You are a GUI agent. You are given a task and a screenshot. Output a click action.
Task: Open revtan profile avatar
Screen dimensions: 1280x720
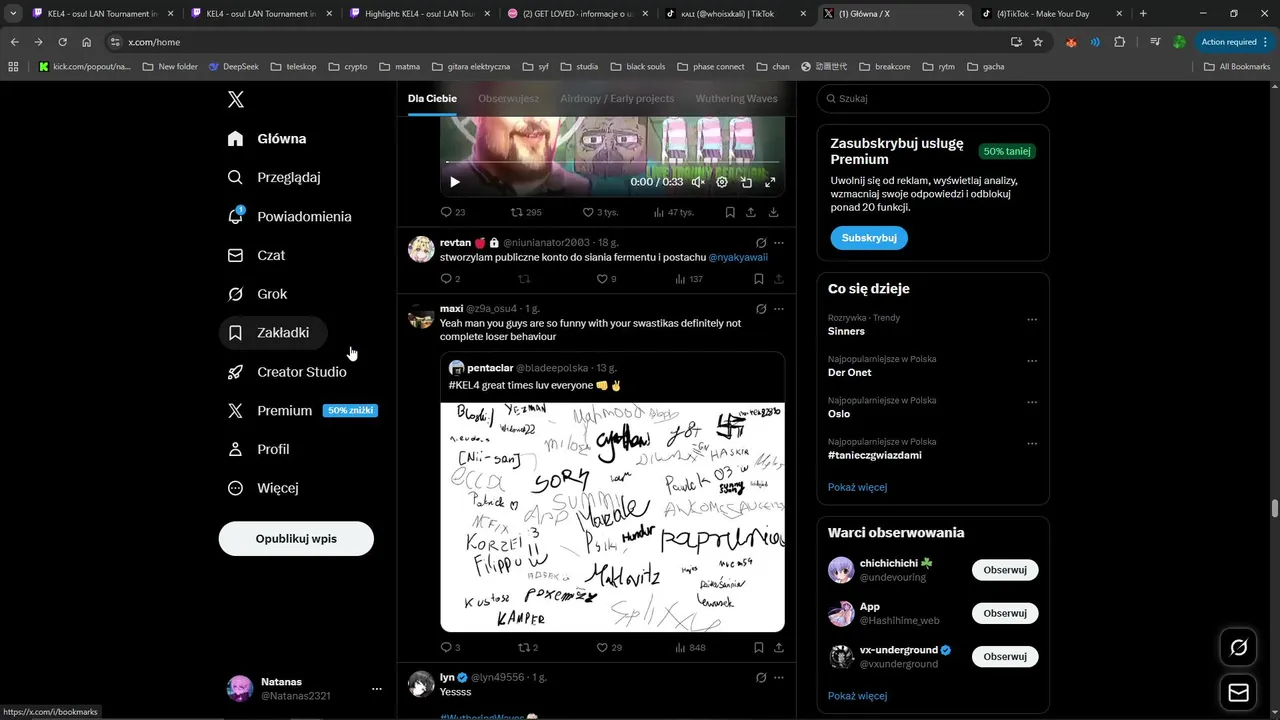point(421,249)
